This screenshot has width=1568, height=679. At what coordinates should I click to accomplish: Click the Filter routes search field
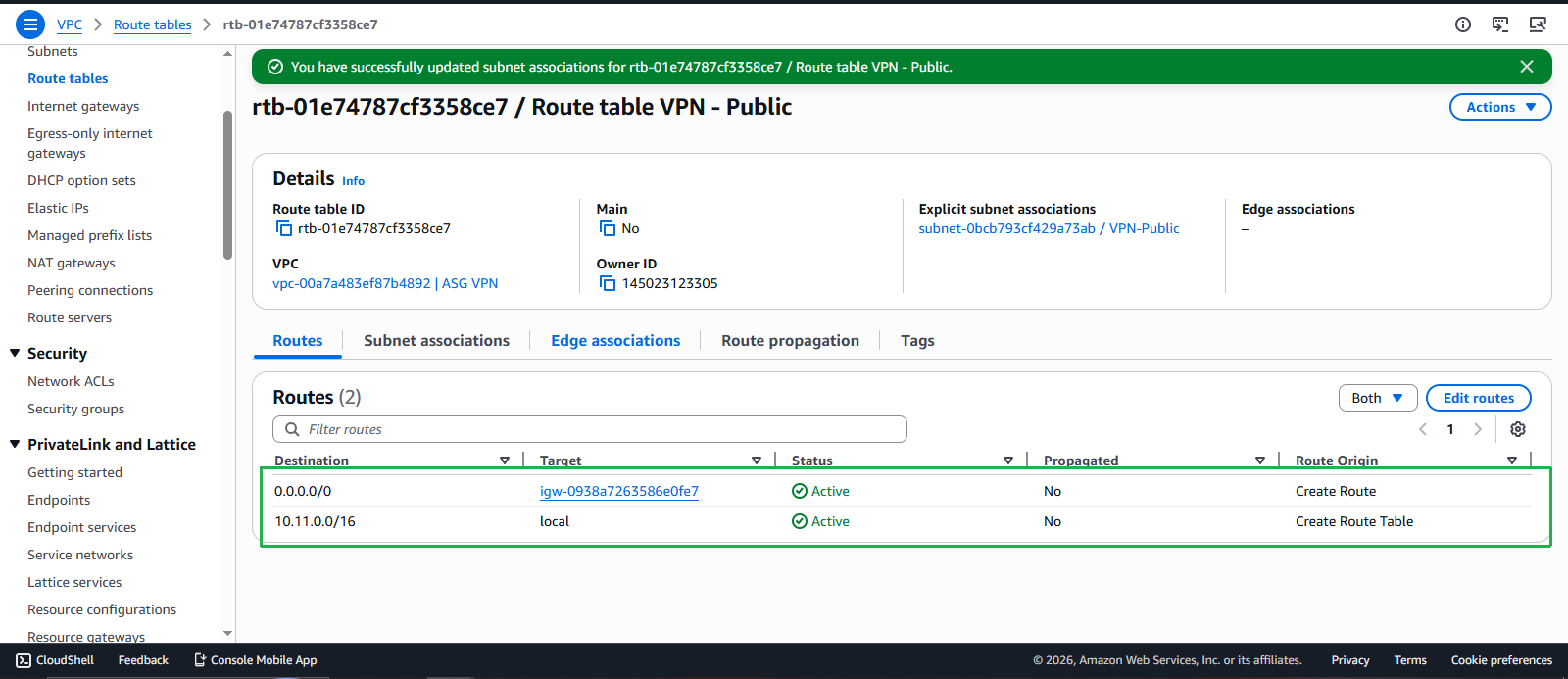(590, 429)
